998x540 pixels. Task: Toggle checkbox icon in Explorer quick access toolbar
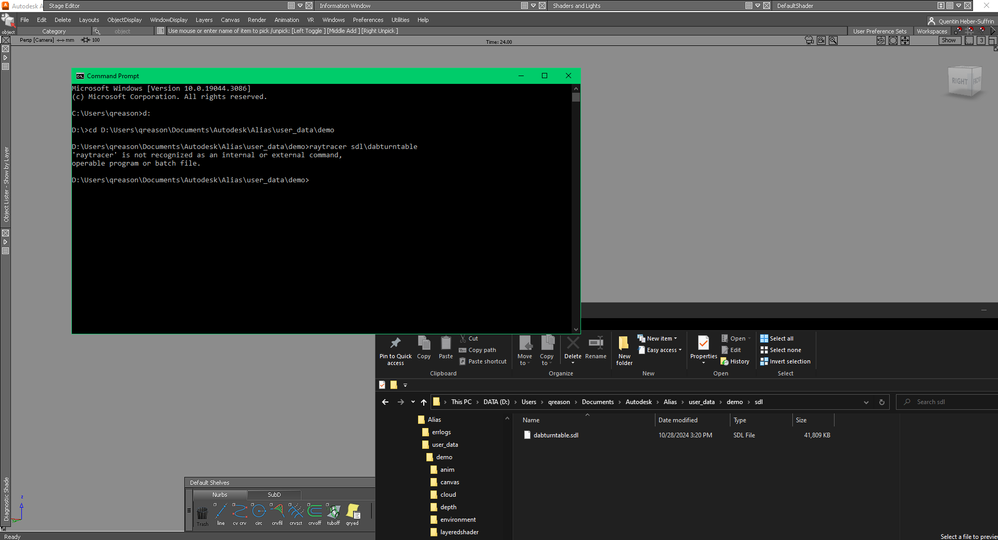pos(382,385)
